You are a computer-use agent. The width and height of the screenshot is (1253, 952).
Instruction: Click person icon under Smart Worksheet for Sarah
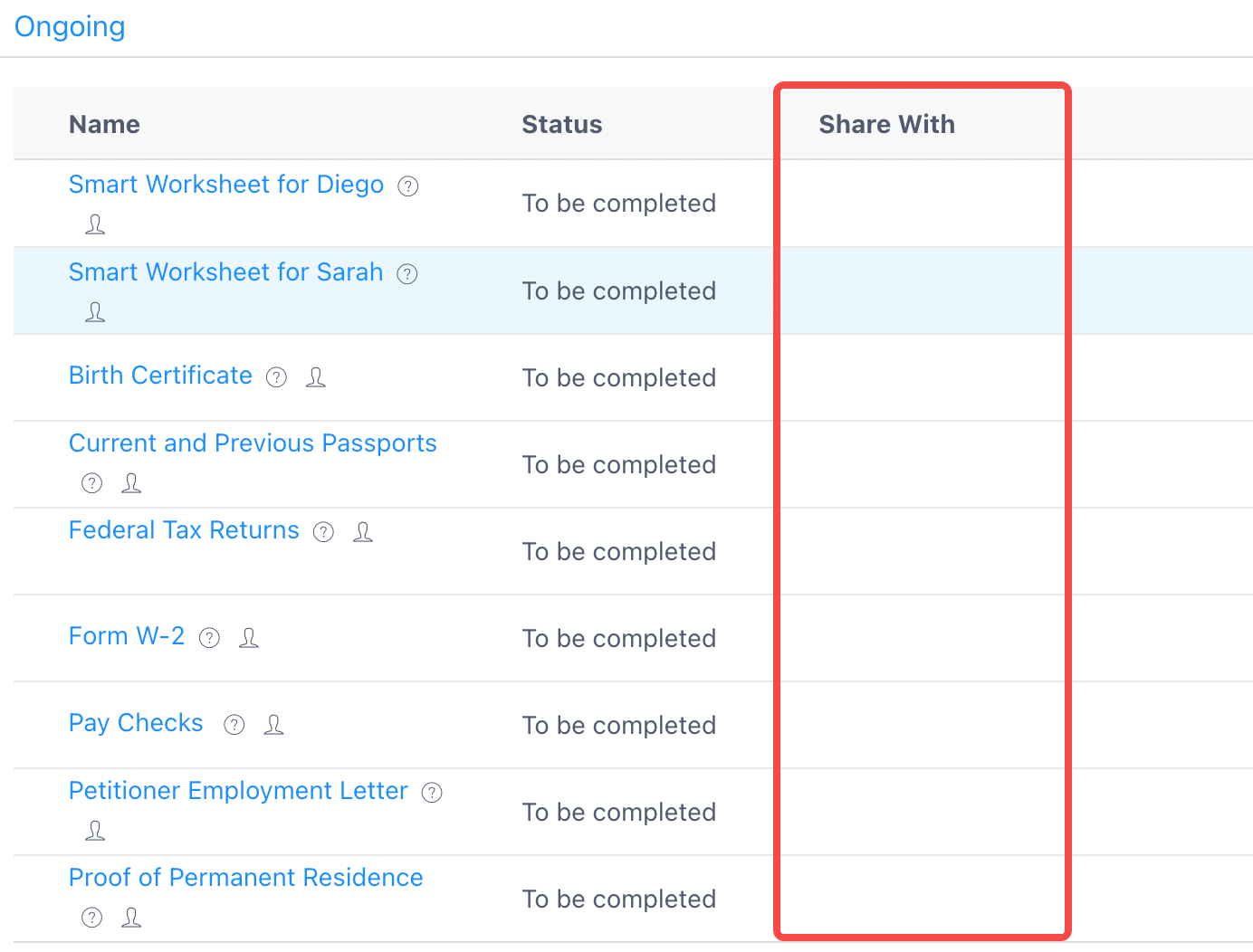[95, 312]
